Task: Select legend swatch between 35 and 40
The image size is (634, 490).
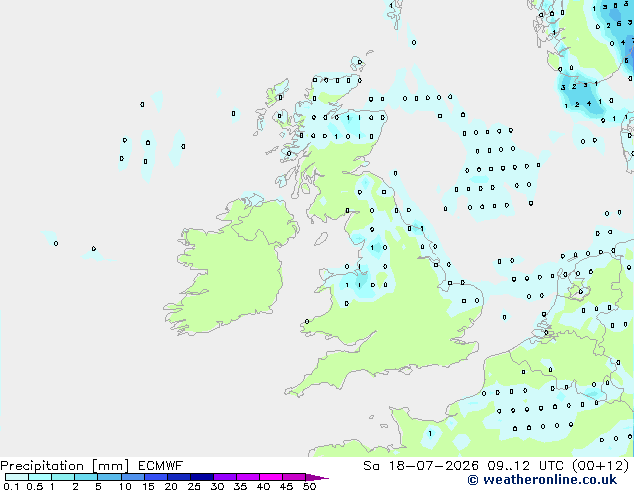Action: pyautogui.click(x=247, y=477)
